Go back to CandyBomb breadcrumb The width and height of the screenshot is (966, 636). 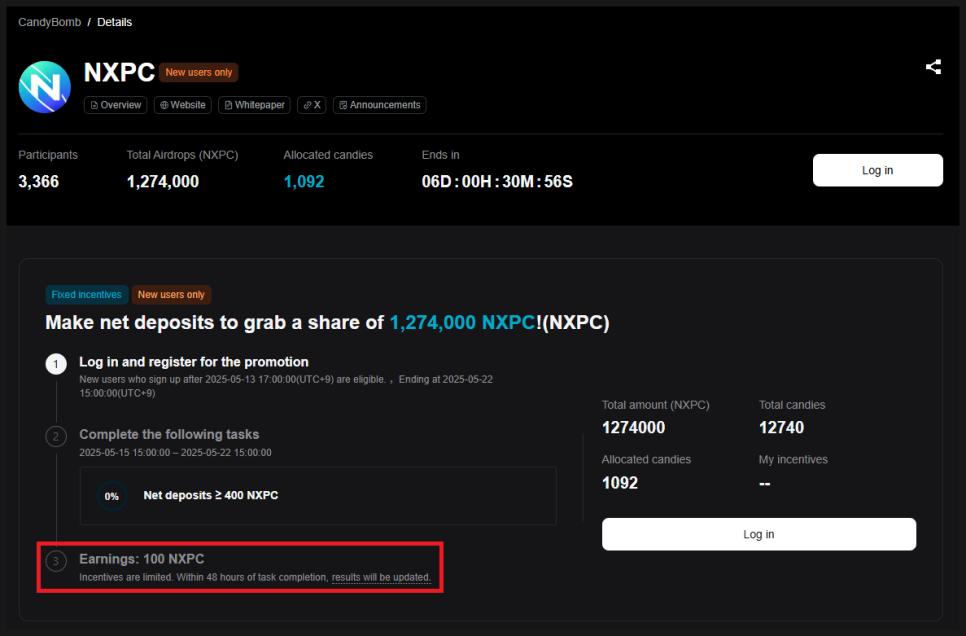tap(49, 22)
